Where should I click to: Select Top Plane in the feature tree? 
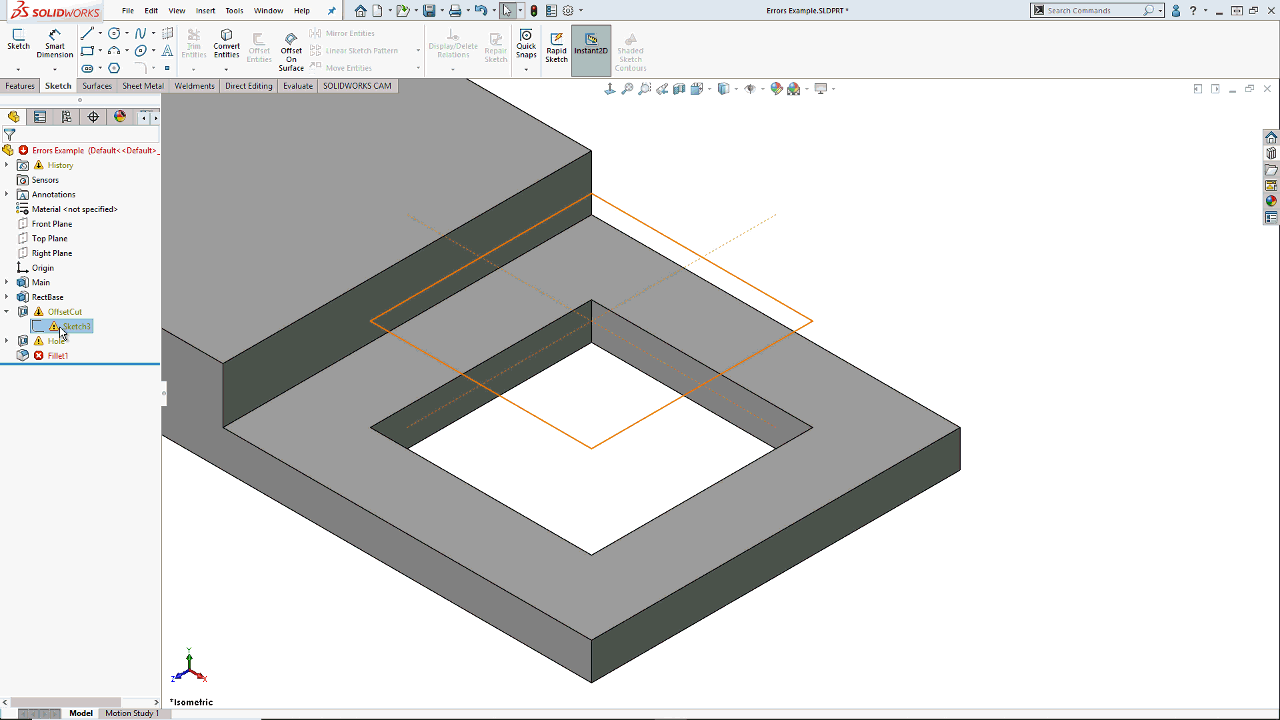point(50,238)
